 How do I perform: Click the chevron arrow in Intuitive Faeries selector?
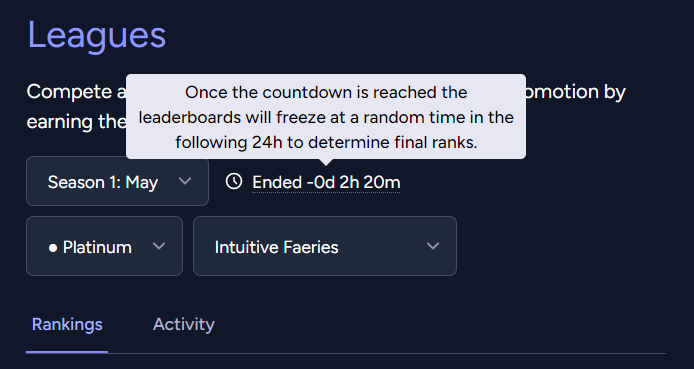click(x=433, y=246)
